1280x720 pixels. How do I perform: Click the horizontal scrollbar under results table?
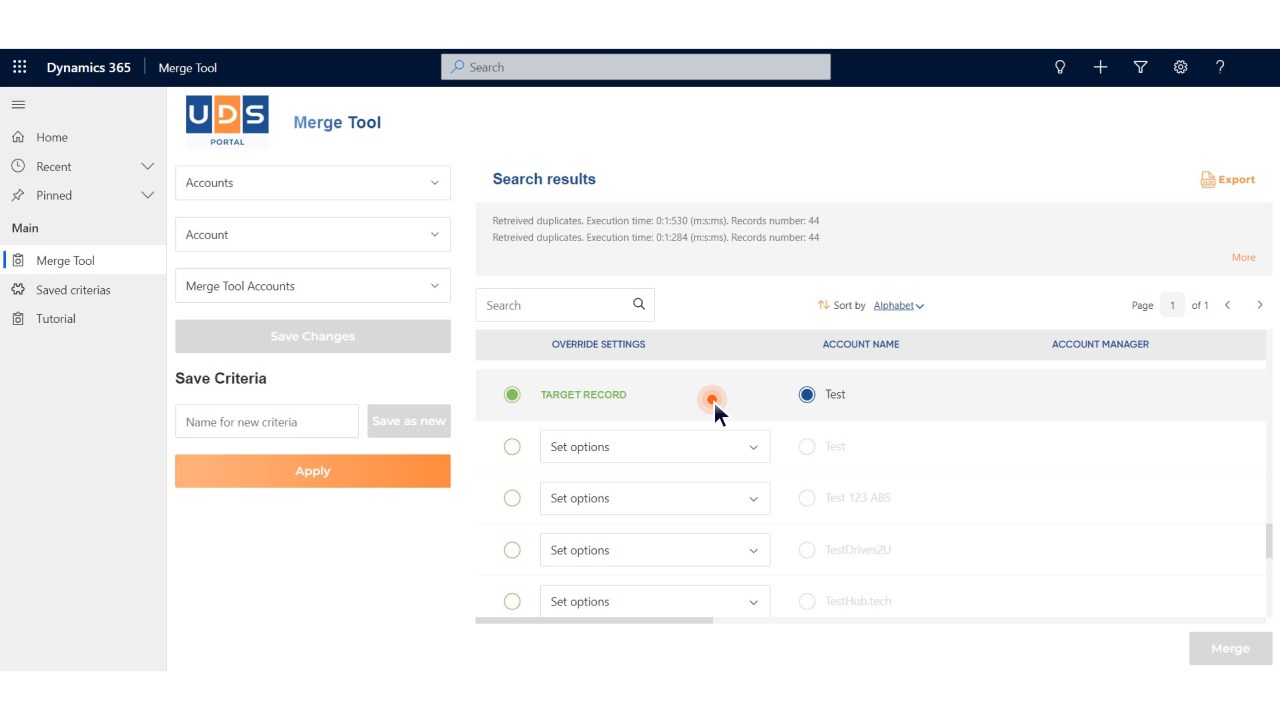click(594, 620)
